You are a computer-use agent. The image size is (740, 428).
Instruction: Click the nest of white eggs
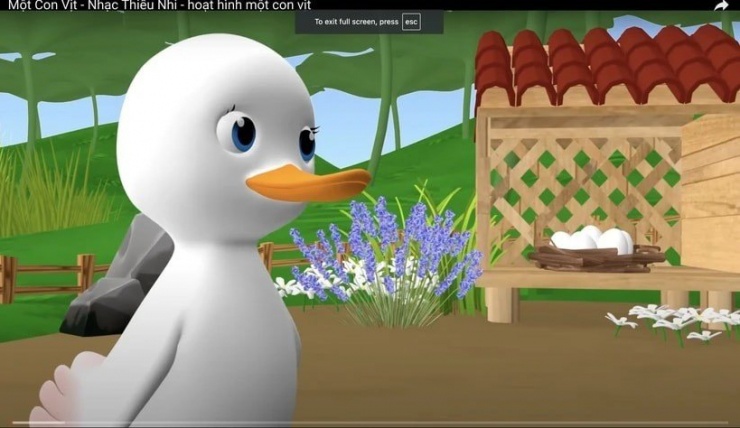(595, 247)
